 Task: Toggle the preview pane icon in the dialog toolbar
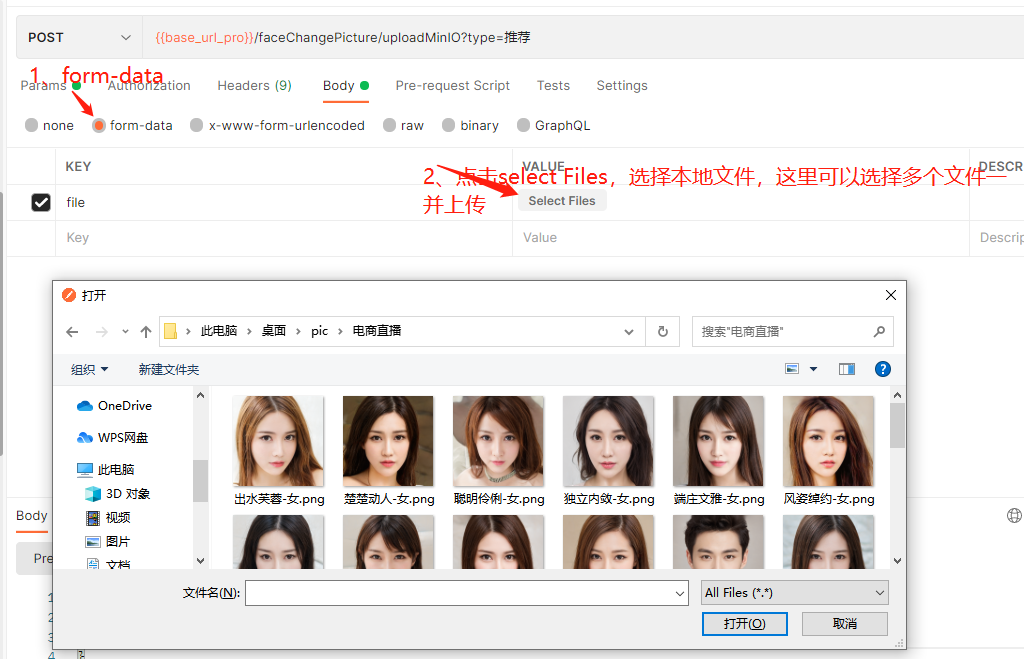(x=845, y=368)
